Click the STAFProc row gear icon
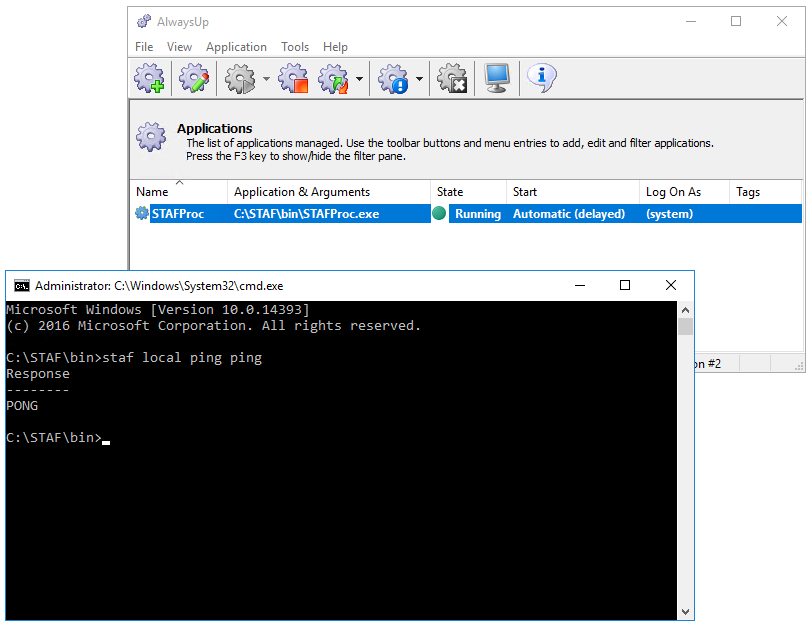This screenshot has height=624, width=809. click(x=141, y=213)
